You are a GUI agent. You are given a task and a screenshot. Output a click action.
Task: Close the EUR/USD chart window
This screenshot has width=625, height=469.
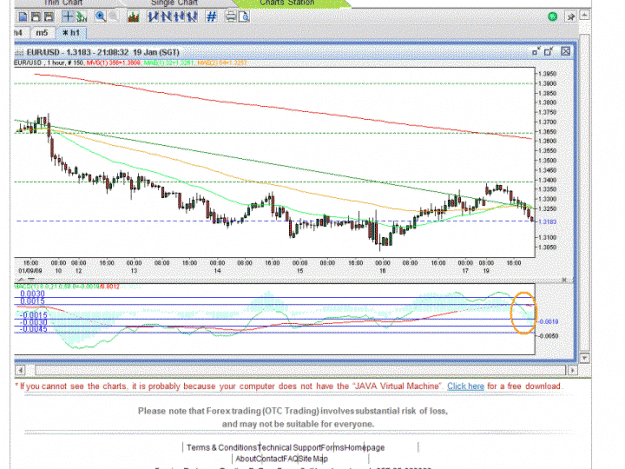(566, 51)
